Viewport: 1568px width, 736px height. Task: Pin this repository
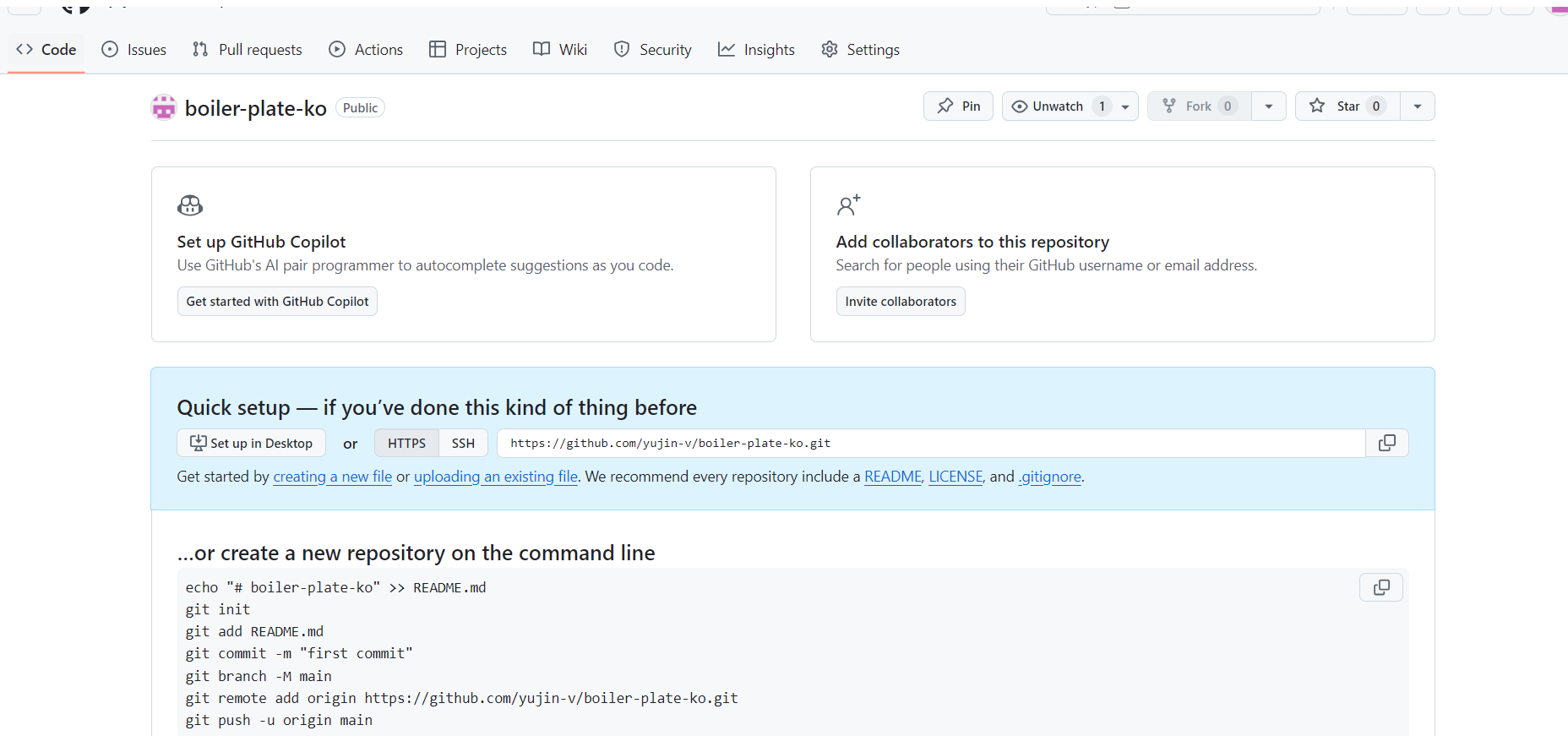click(x=958, y=106)
